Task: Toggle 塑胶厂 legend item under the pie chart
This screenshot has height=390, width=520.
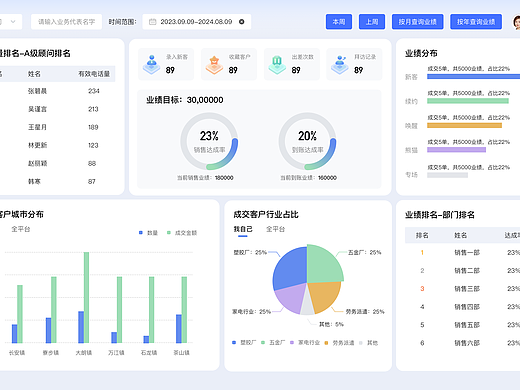Action: [244, 343]
